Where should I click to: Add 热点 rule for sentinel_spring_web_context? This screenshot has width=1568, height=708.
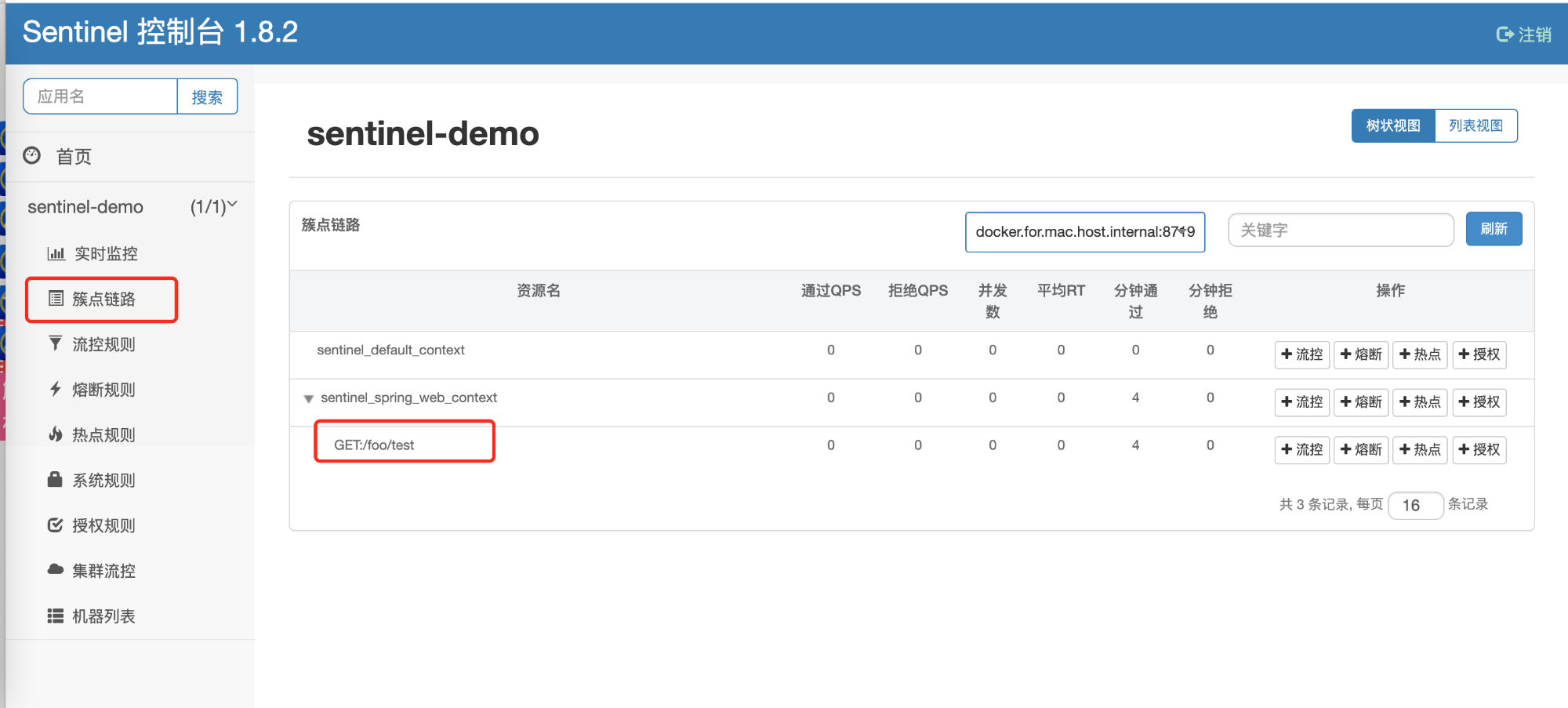(x=1420, y=402)
